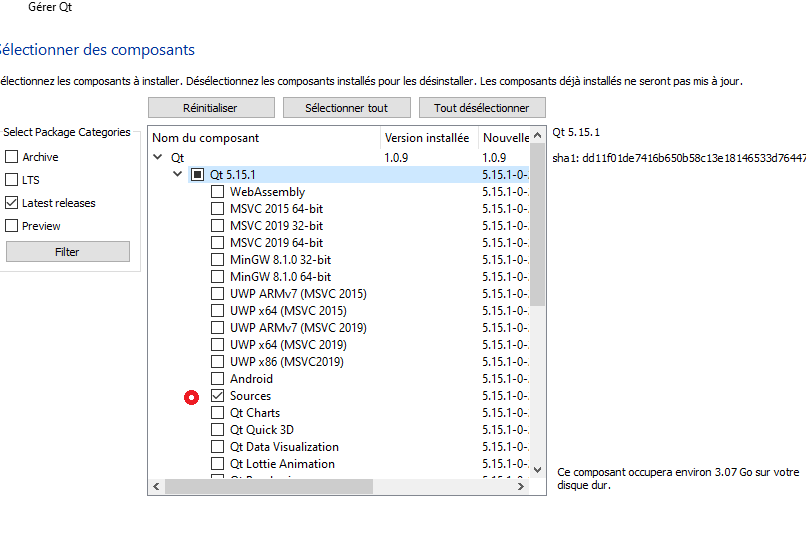Click the Filter button
The width and height of the screenshot is (811, 536).
(x=67, y=252)
